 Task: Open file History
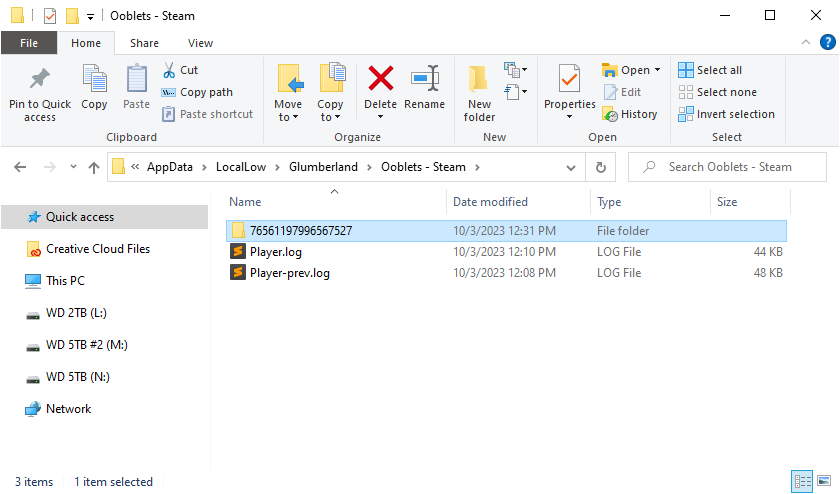(629, 114)
